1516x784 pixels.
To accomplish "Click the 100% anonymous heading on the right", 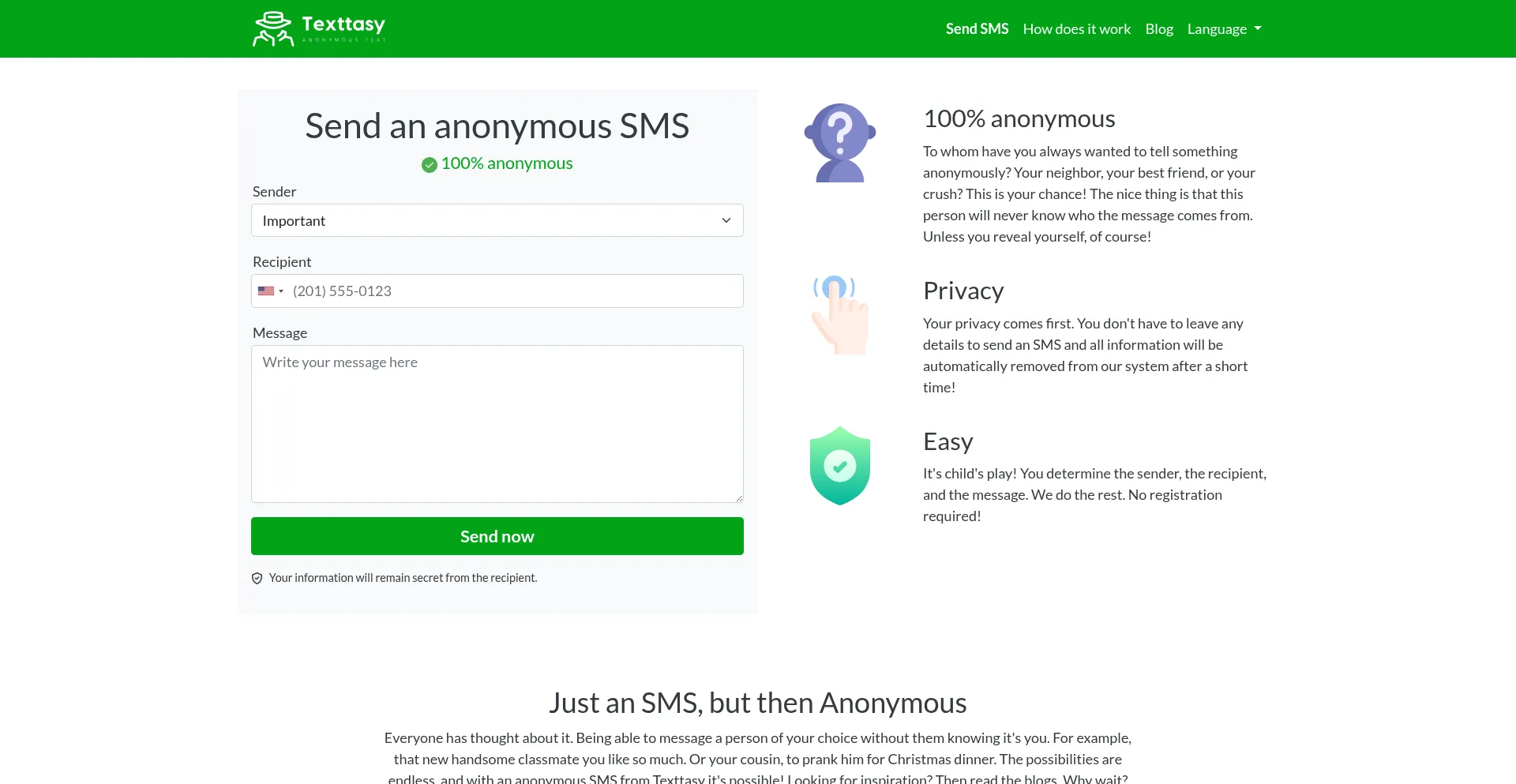I will point(1019,119).
